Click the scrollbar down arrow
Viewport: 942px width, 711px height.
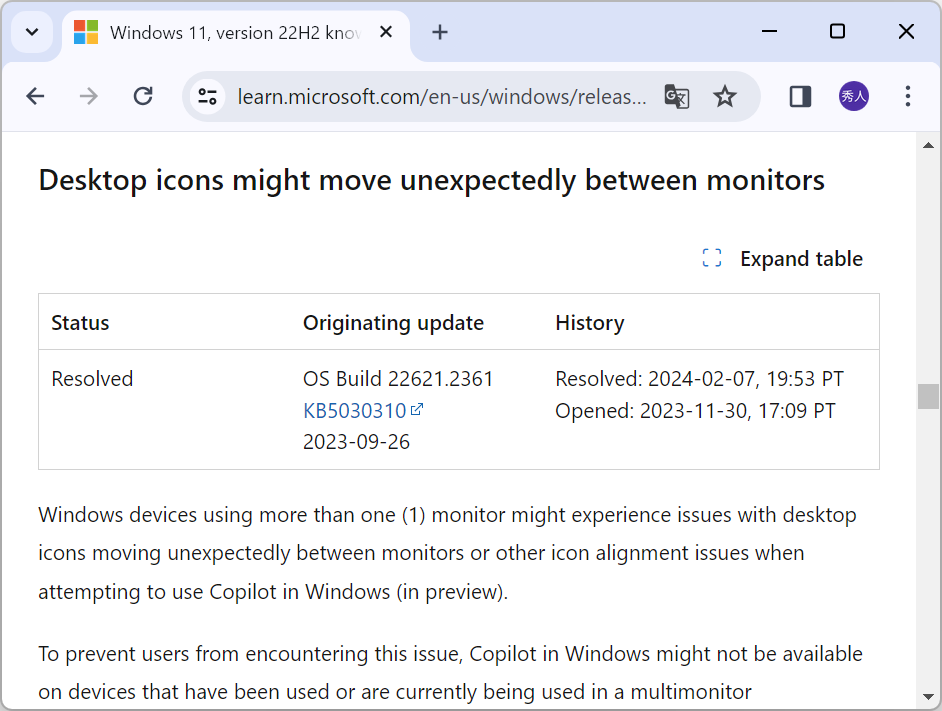tap(927, 696)
